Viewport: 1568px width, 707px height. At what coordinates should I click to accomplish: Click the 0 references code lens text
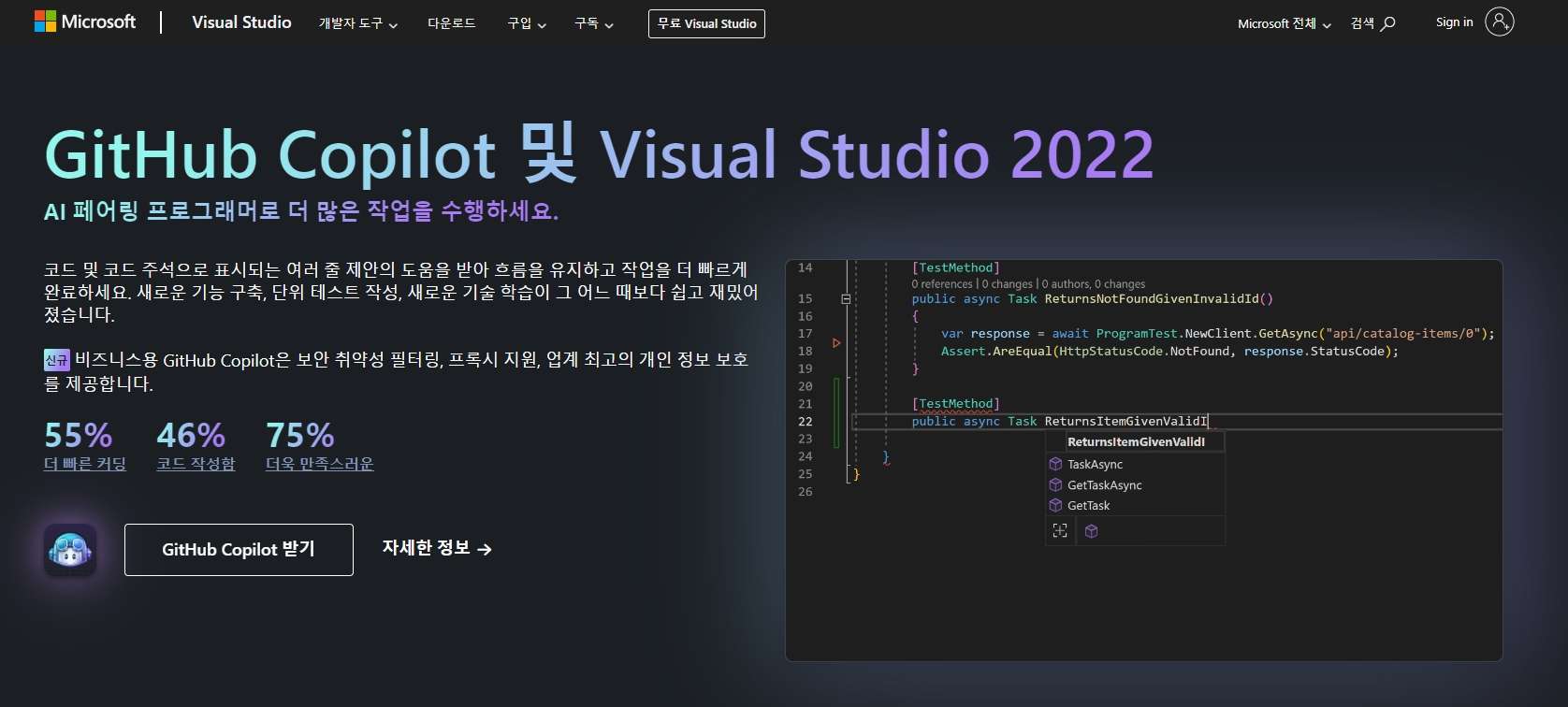point(942,284)
